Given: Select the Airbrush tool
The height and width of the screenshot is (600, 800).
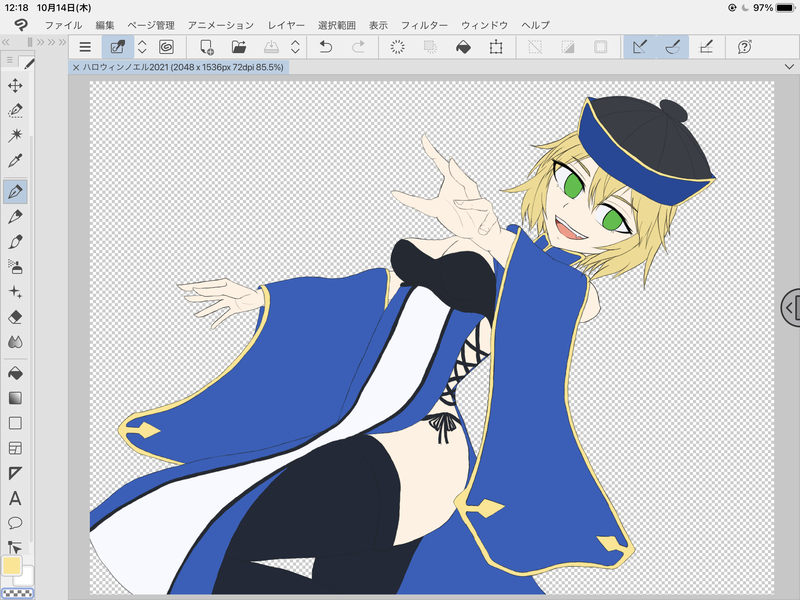Looking at the screenshot, I should tap(15, 267).
